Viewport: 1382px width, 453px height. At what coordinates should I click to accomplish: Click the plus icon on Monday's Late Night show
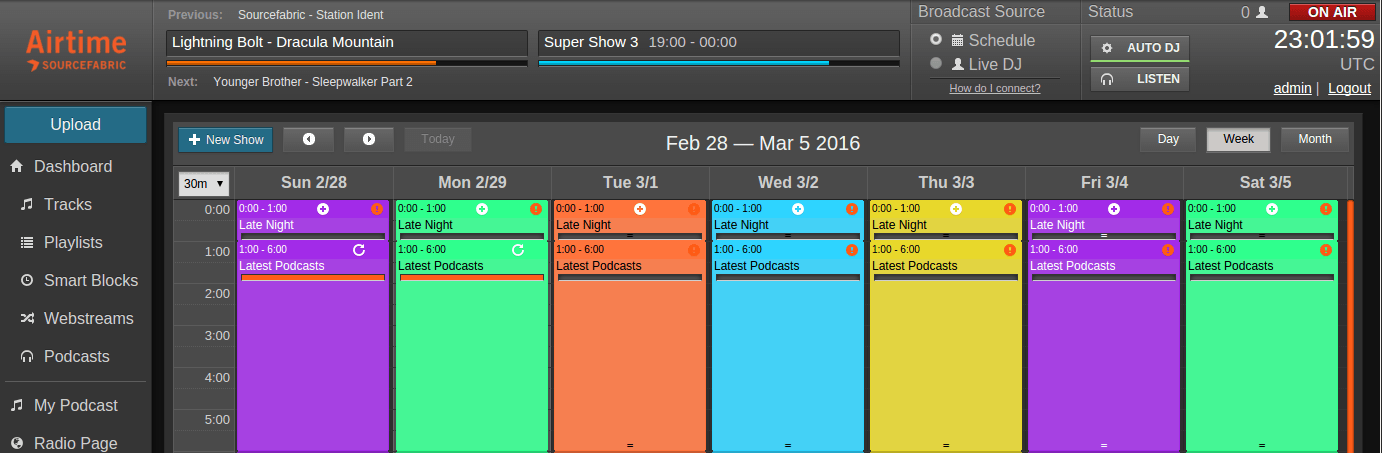482,209
